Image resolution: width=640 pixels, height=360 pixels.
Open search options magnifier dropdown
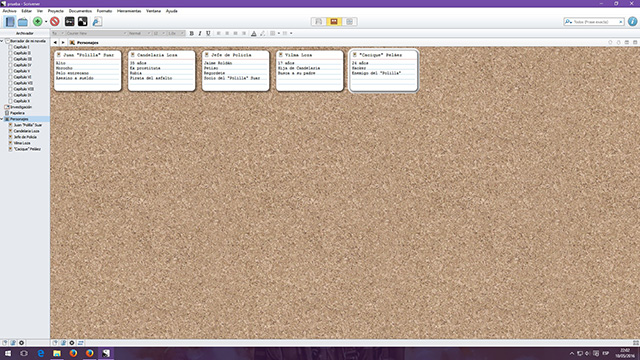pyautogui.click(x=568, y=22)
